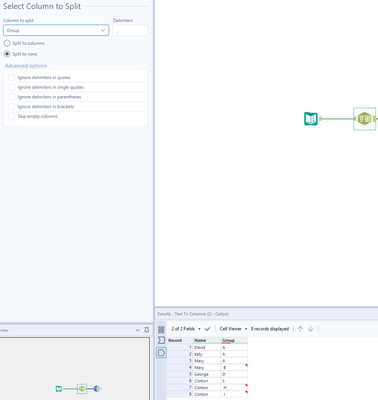Click record number 1 row header

pos(180,347)
